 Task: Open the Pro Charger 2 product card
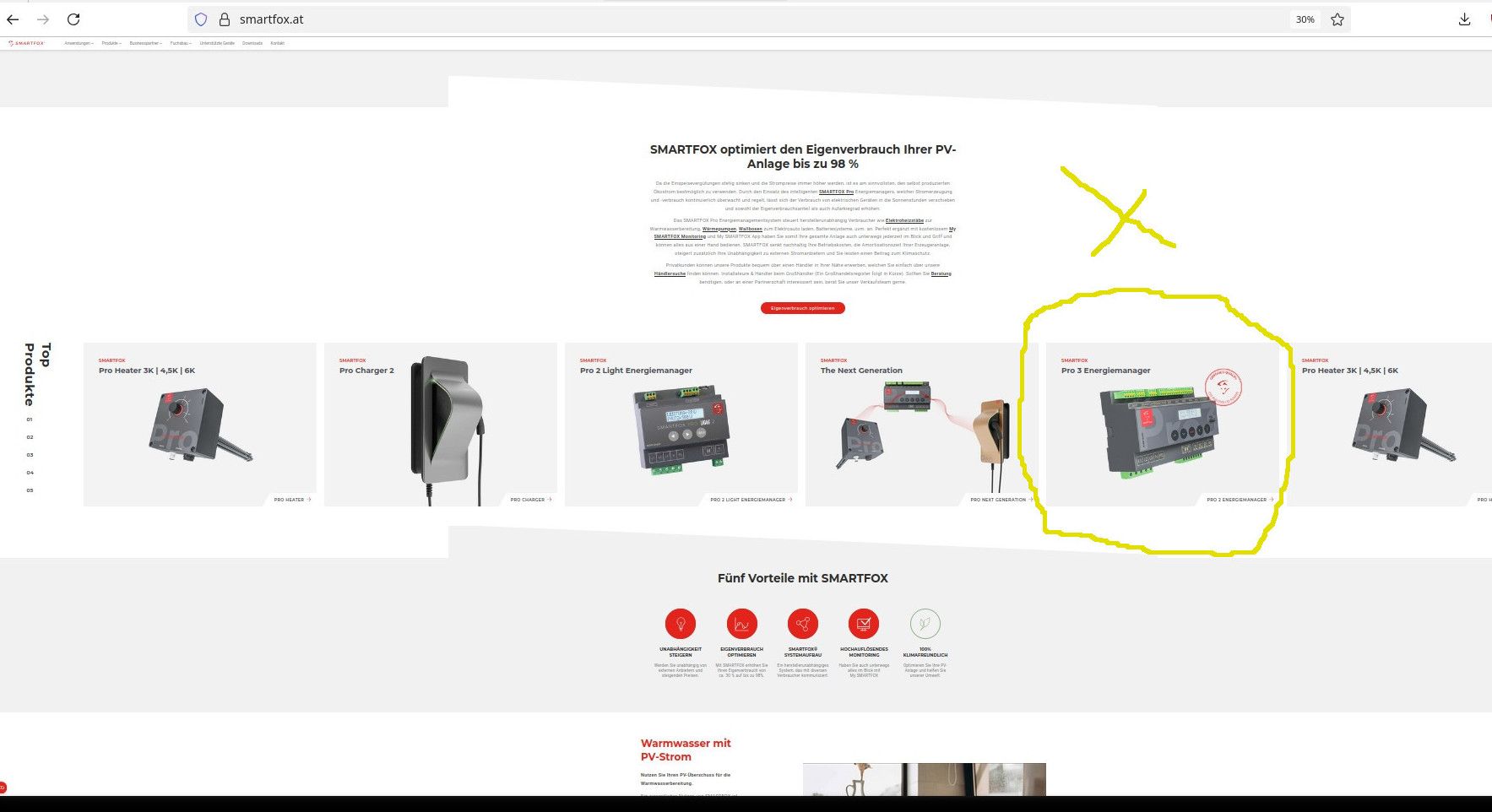[441, 425]
